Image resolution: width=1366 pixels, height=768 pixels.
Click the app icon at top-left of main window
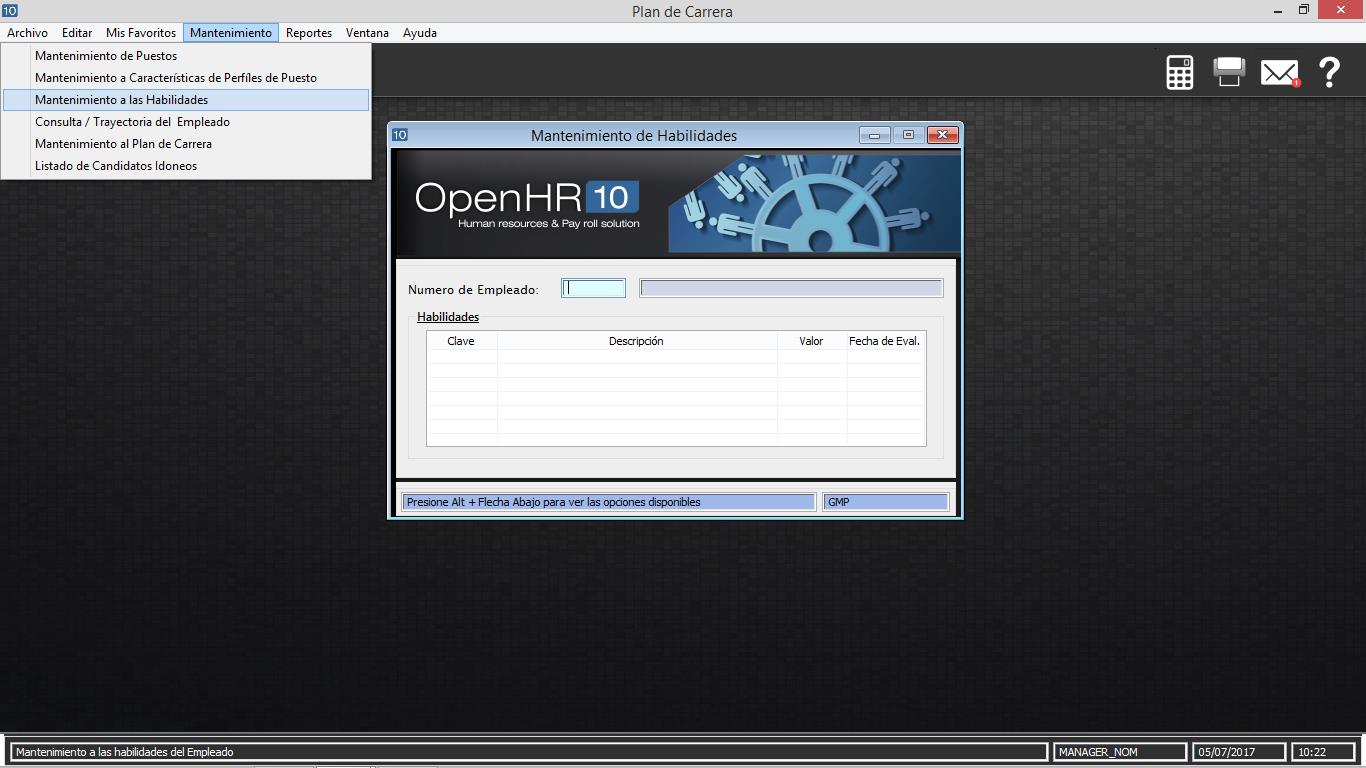pos(9,11)
